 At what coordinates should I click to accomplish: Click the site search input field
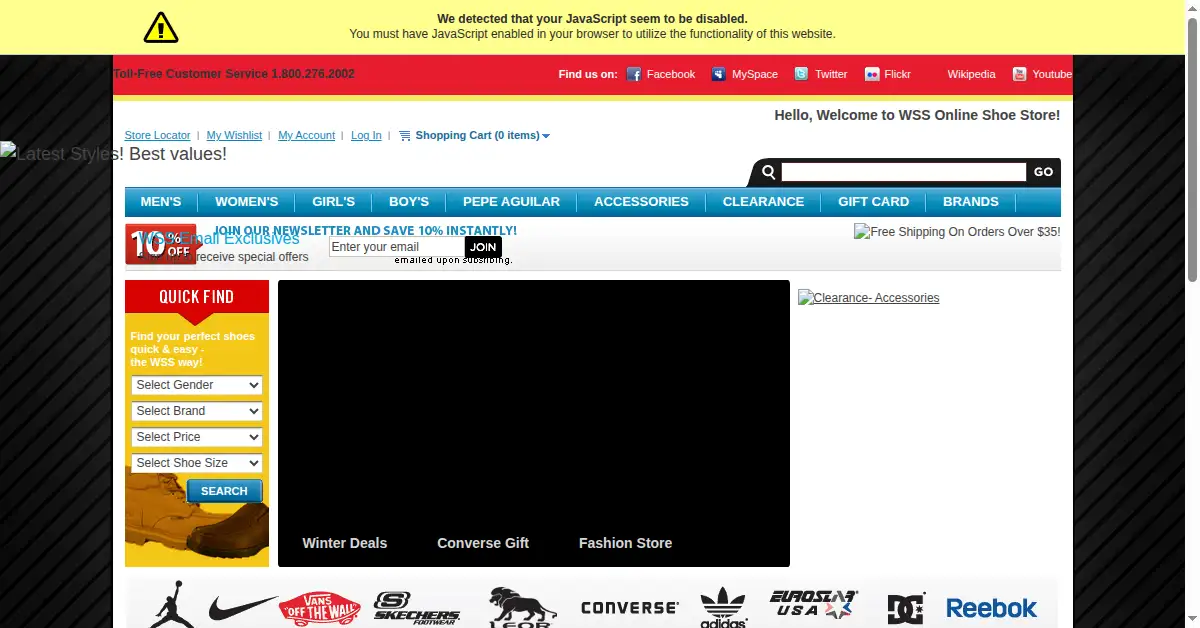(904, 172)
